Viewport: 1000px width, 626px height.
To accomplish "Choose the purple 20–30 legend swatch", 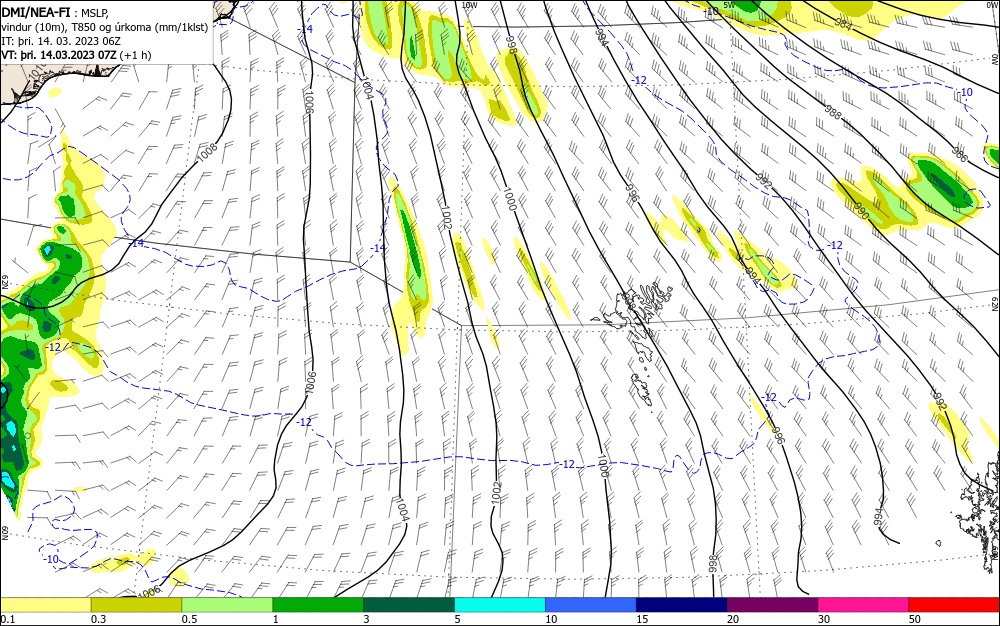I will [772, 605].
